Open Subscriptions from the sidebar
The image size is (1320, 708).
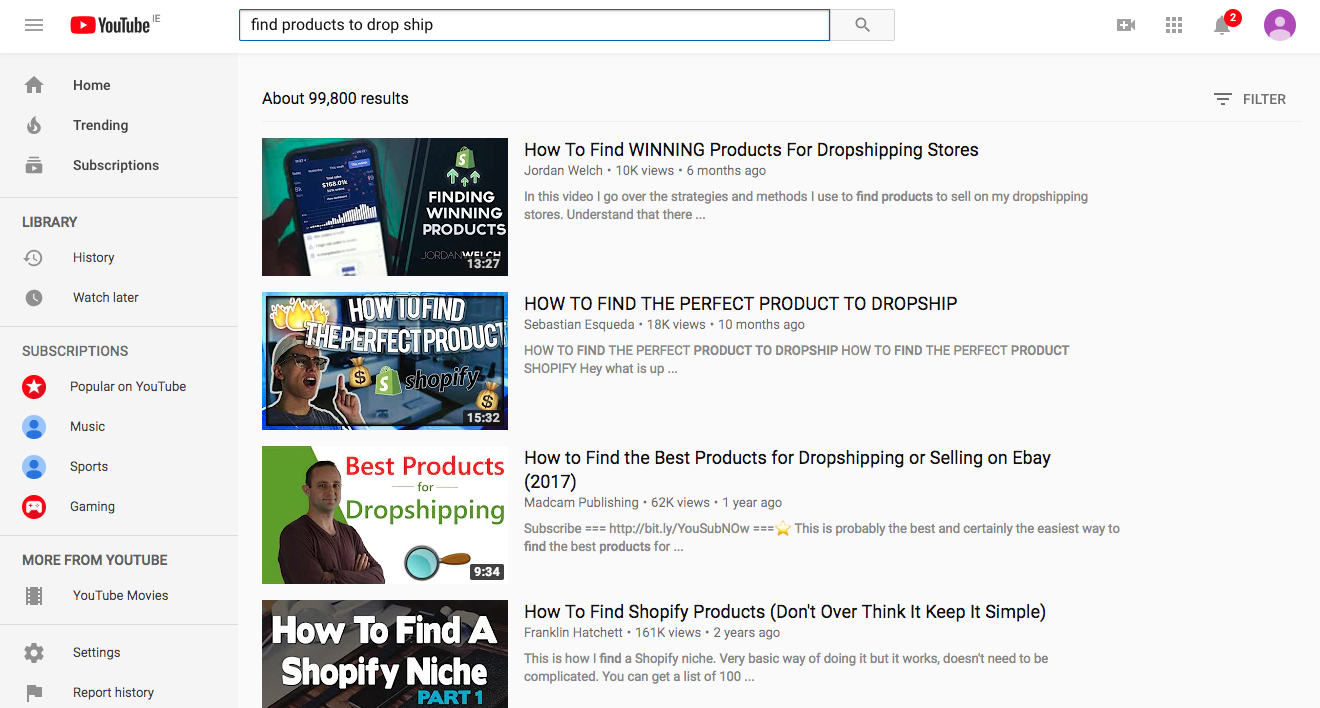point(115,165)
